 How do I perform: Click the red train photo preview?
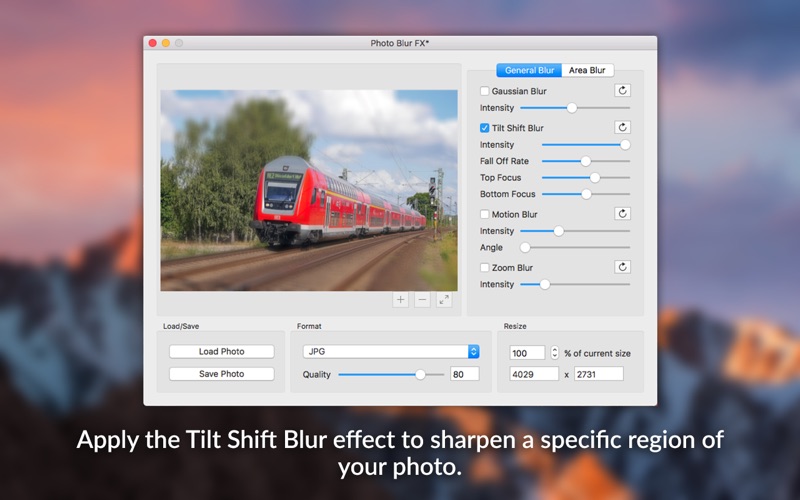point(309,190)
